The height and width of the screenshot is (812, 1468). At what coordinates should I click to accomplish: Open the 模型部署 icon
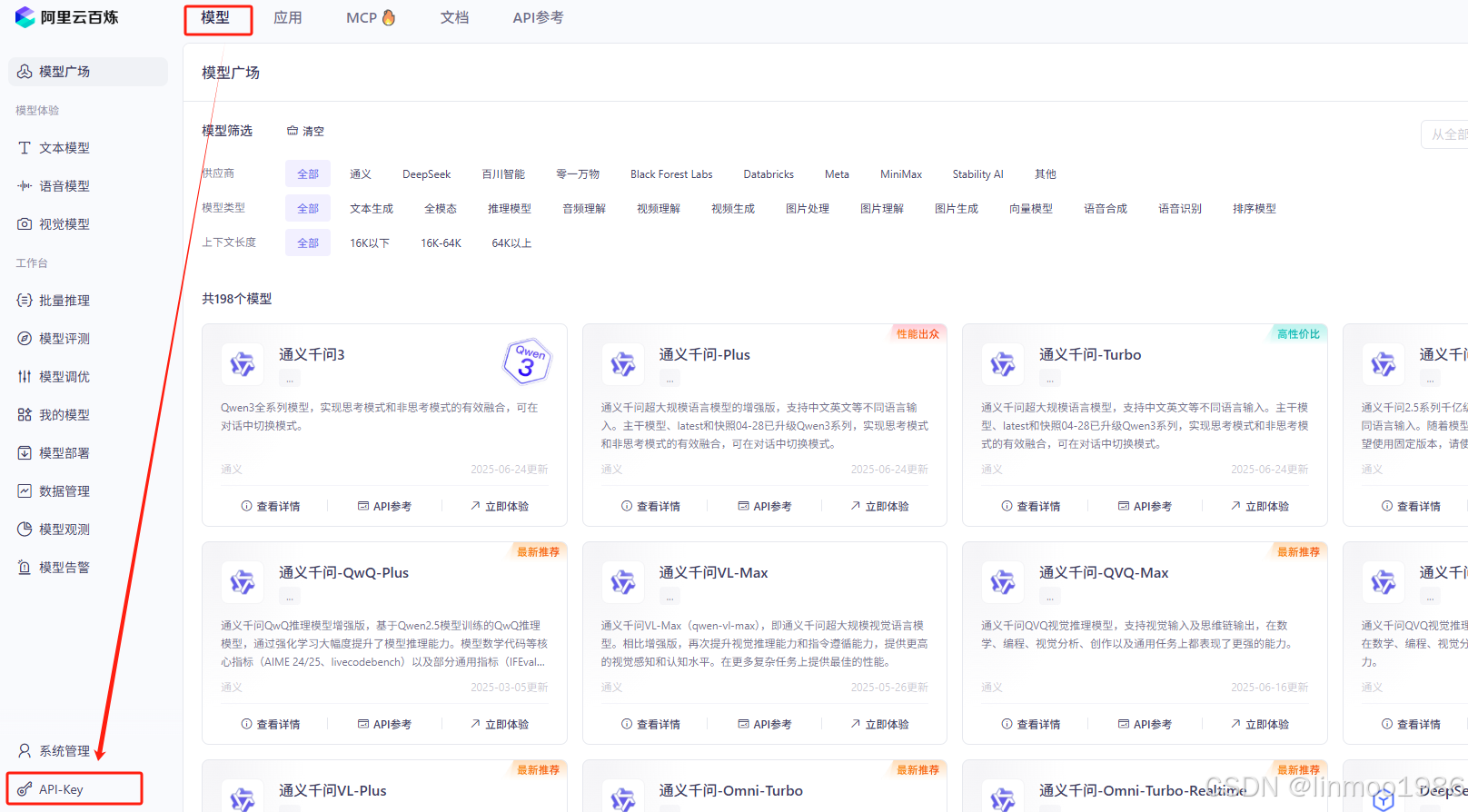(x=25, y=452)
